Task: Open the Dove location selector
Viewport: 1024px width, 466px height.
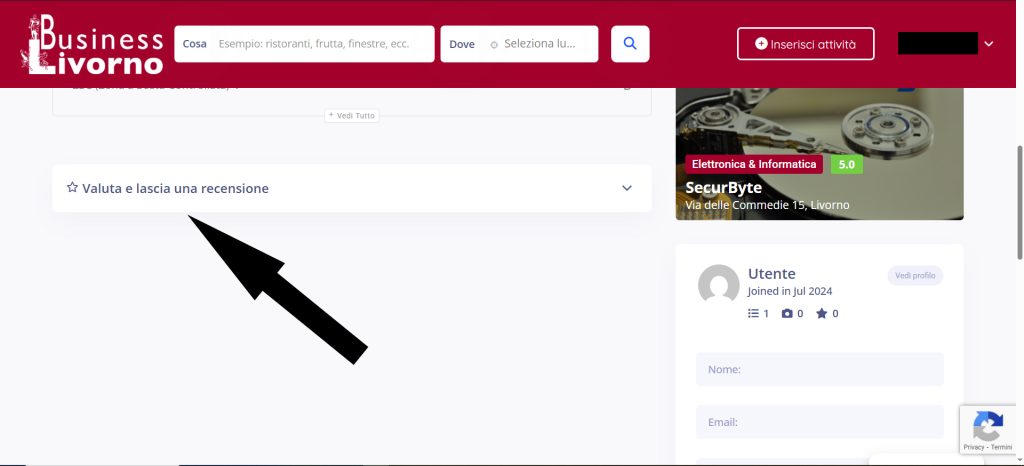Action: [x=539, y=44]
